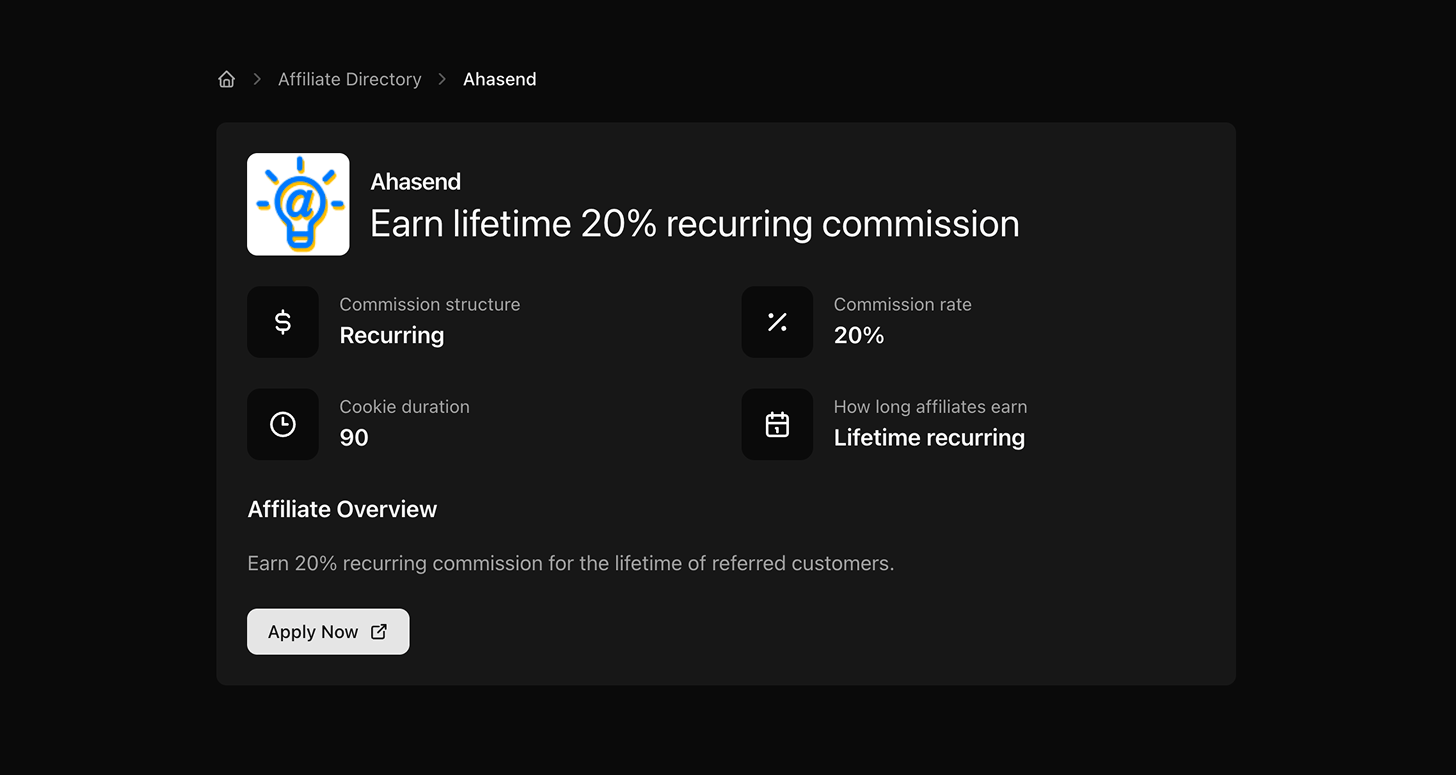The image size is (1456, 775).
Task: Select the Ahasend breadcrumb item
Action: coord(500,78)
